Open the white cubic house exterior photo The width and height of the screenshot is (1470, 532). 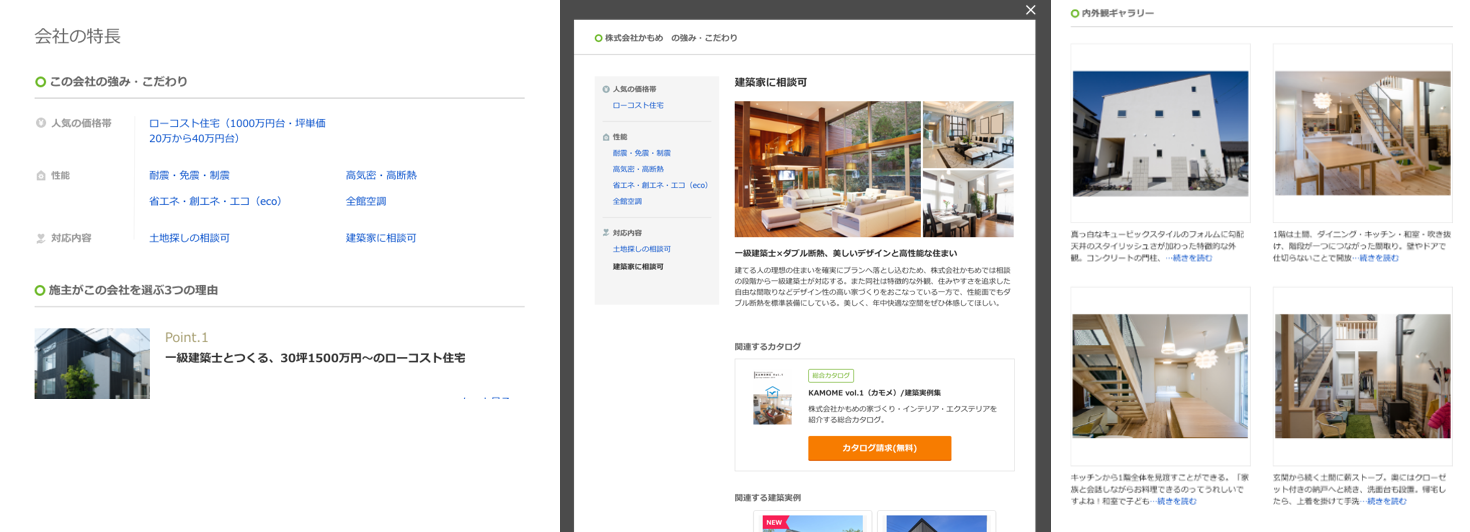[x=1160, y=132]
